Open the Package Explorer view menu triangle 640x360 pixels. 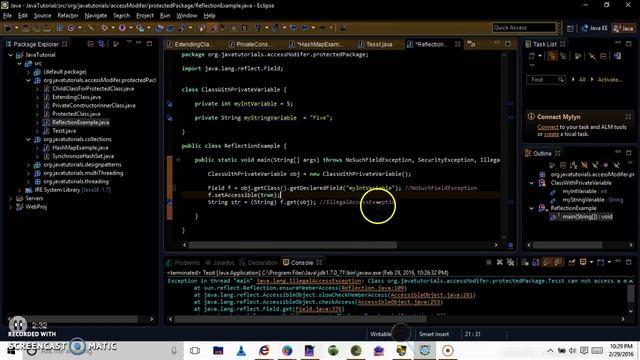[129, 42]
